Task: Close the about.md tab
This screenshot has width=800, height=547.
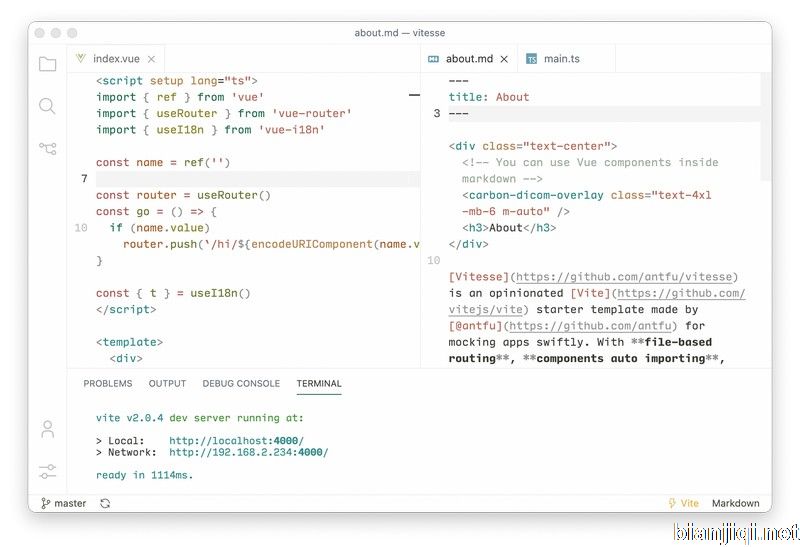Action: [504, 59]
